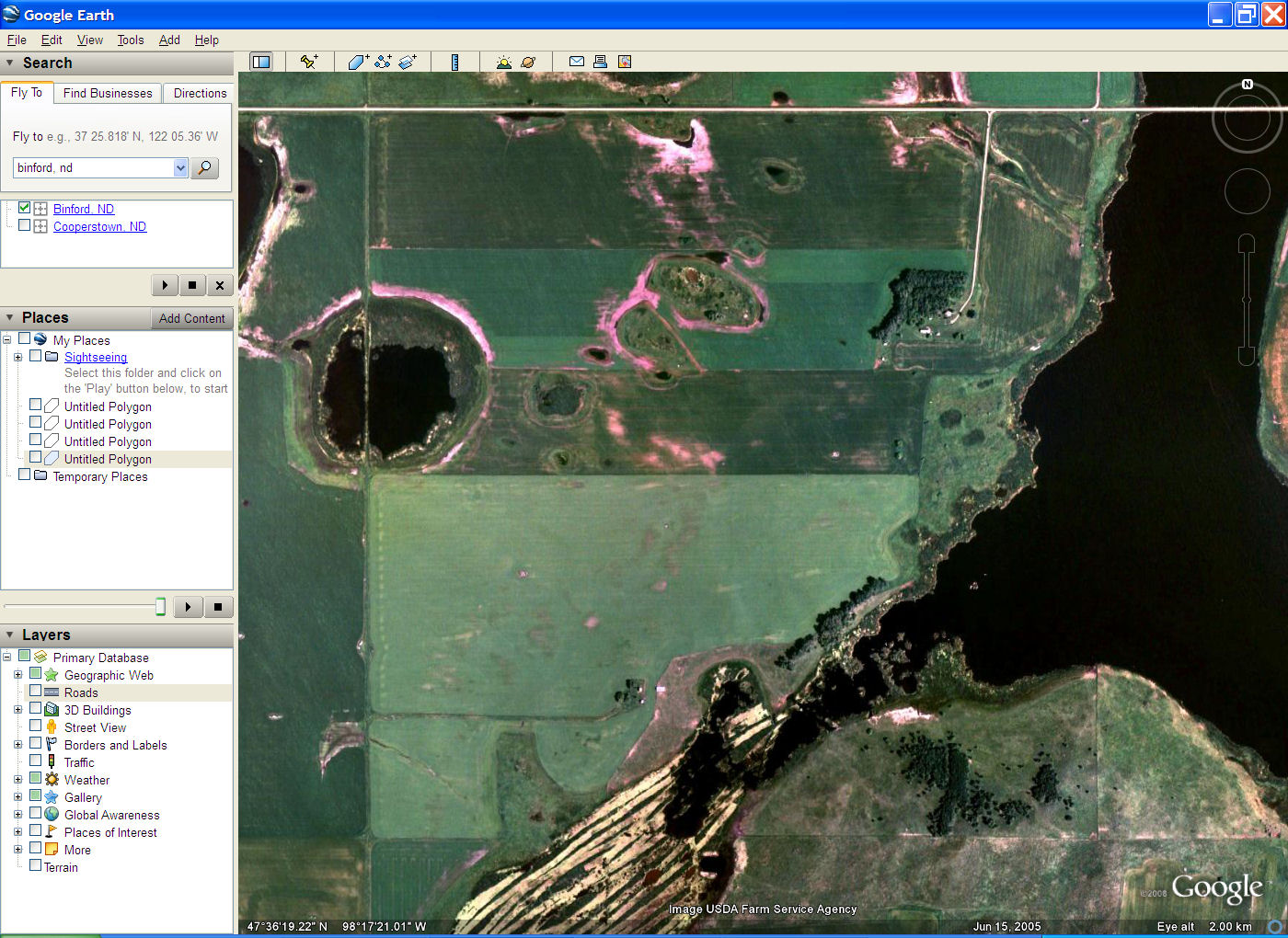Open the View menu

(x=90, y=40)
